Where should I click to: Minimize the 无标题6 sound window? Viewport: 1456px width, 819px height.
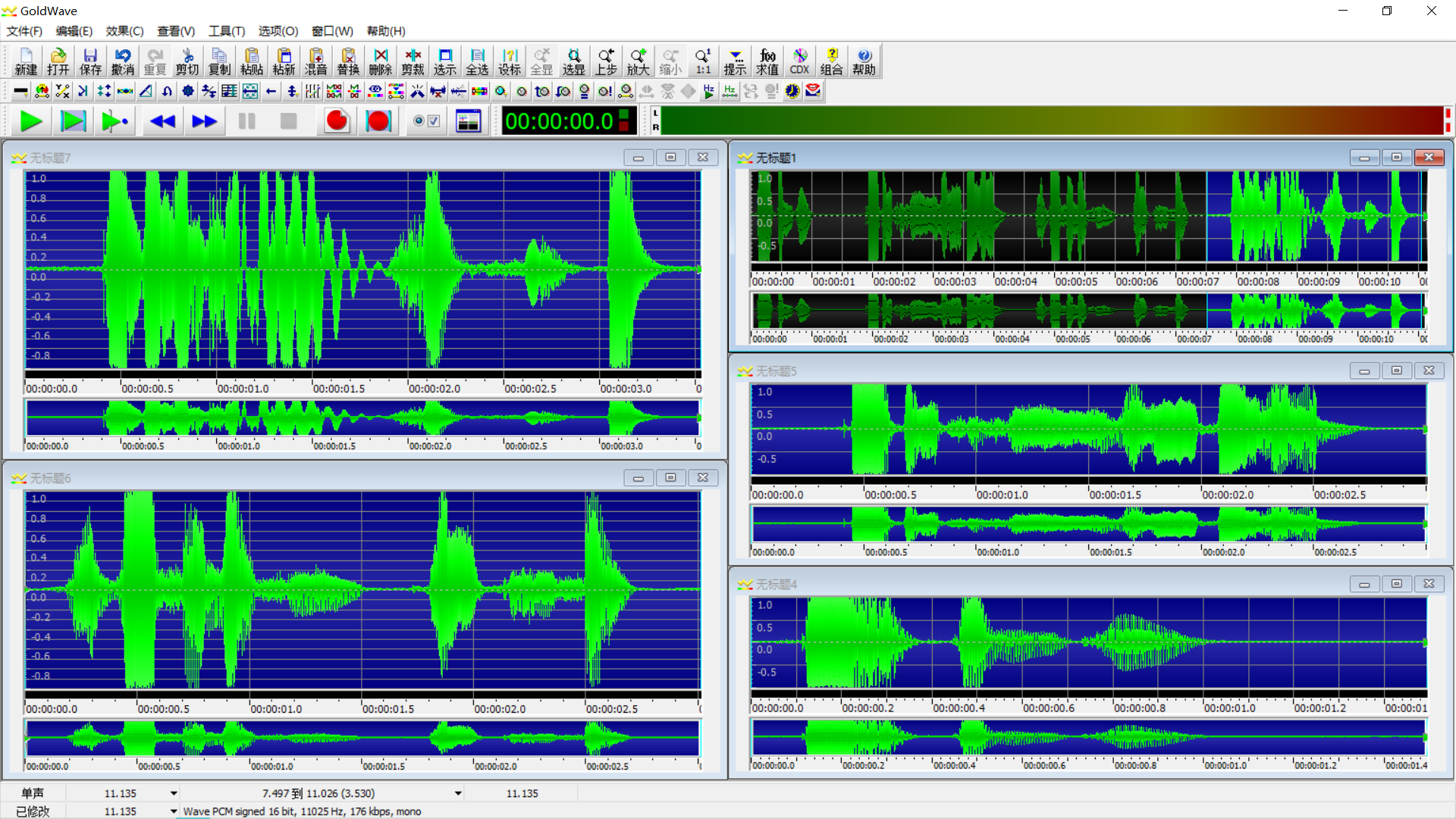coord(638,478)
